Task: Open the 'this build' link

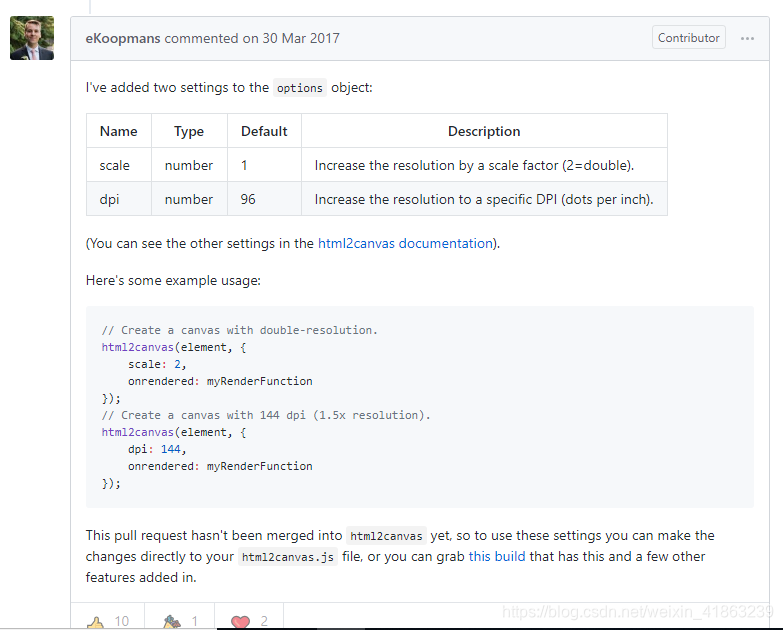Action: (497, 556)
